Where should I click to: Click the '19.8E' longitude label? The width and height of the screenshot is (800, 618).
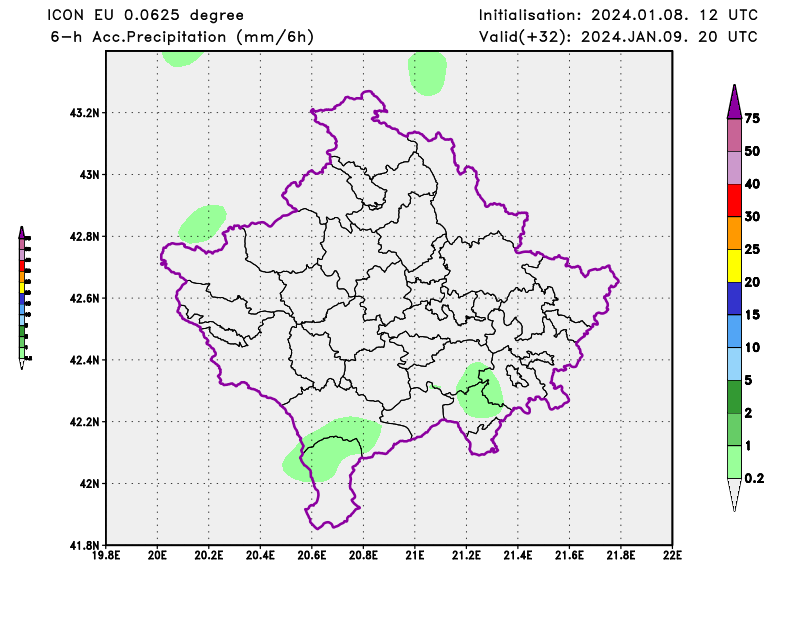click(106, 555)
